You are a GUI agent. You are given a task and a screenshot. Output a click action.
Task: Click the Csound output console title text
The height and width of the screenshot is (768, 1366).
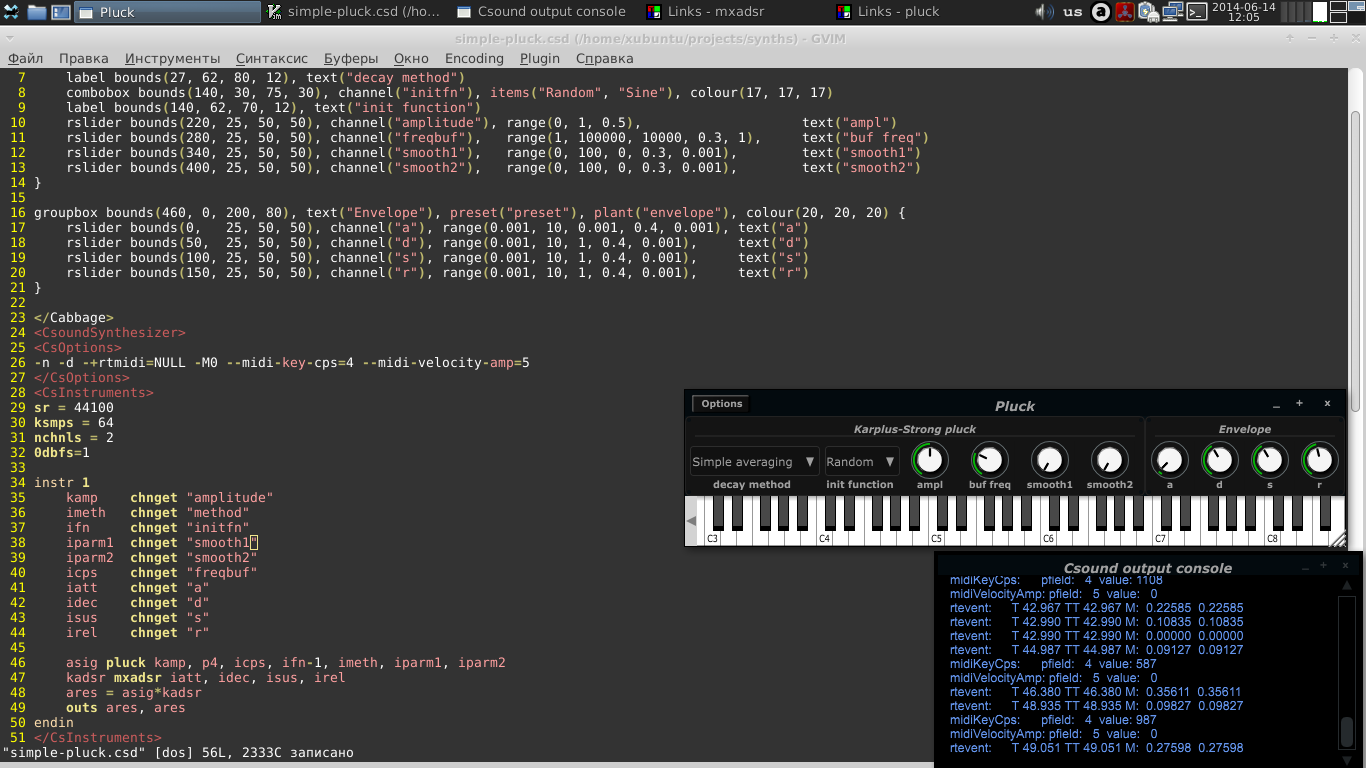[x=1148, y=568]
